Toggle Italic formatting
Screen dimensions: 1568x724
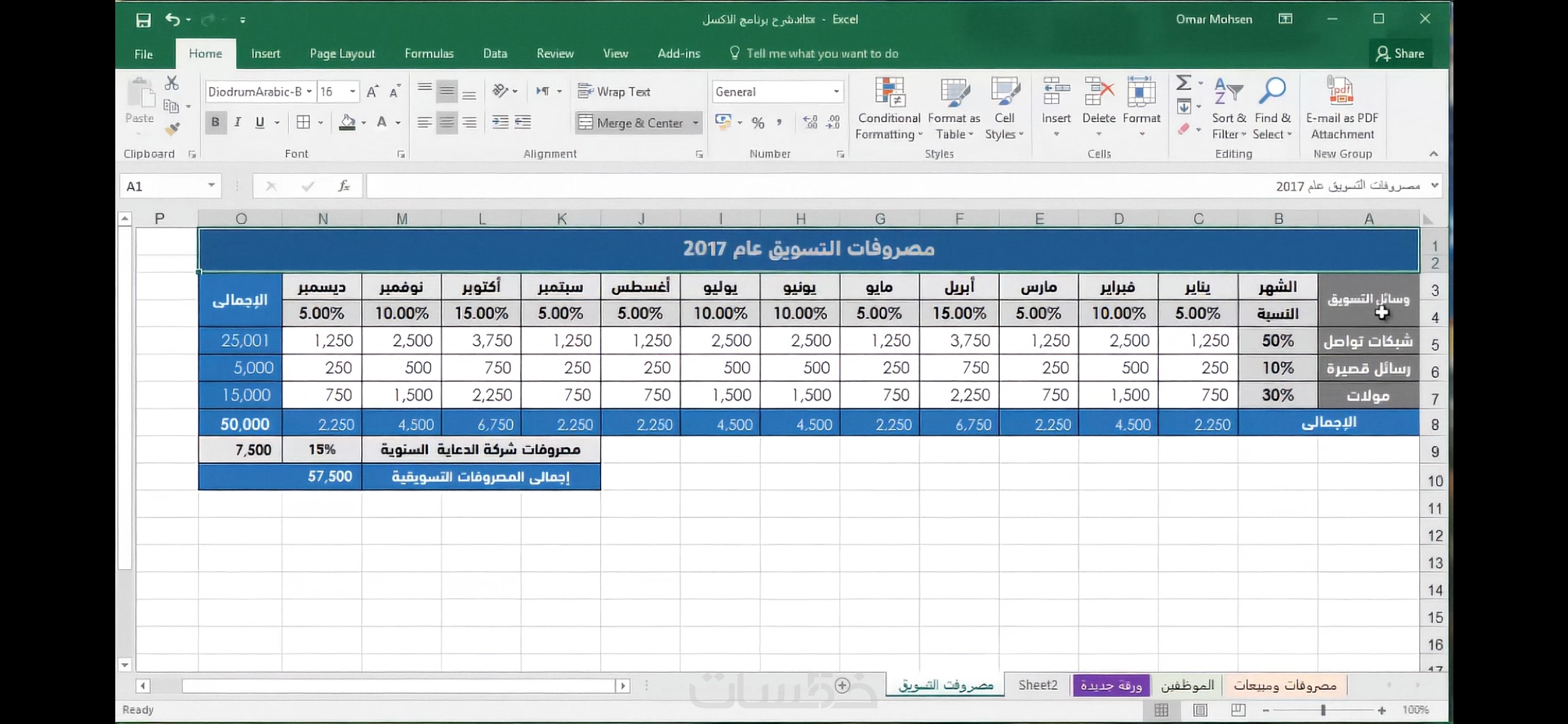[237, 123]
